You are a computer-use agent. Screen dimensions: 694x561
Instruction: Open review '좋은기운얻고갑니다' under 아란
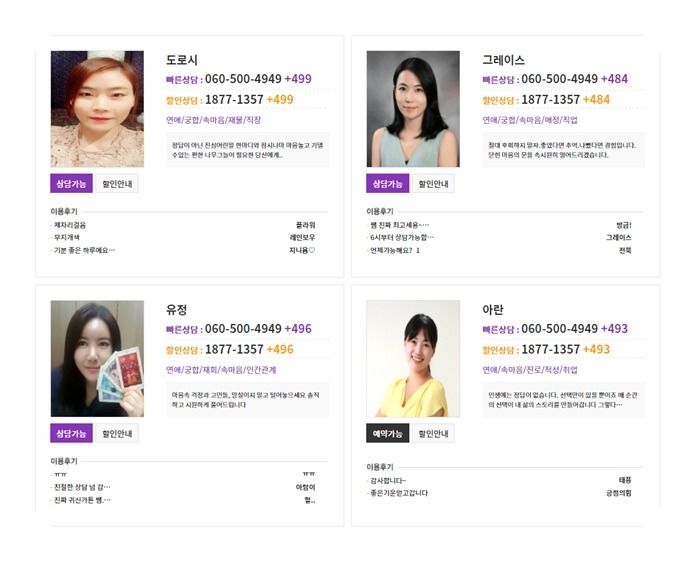click(399, 493)
